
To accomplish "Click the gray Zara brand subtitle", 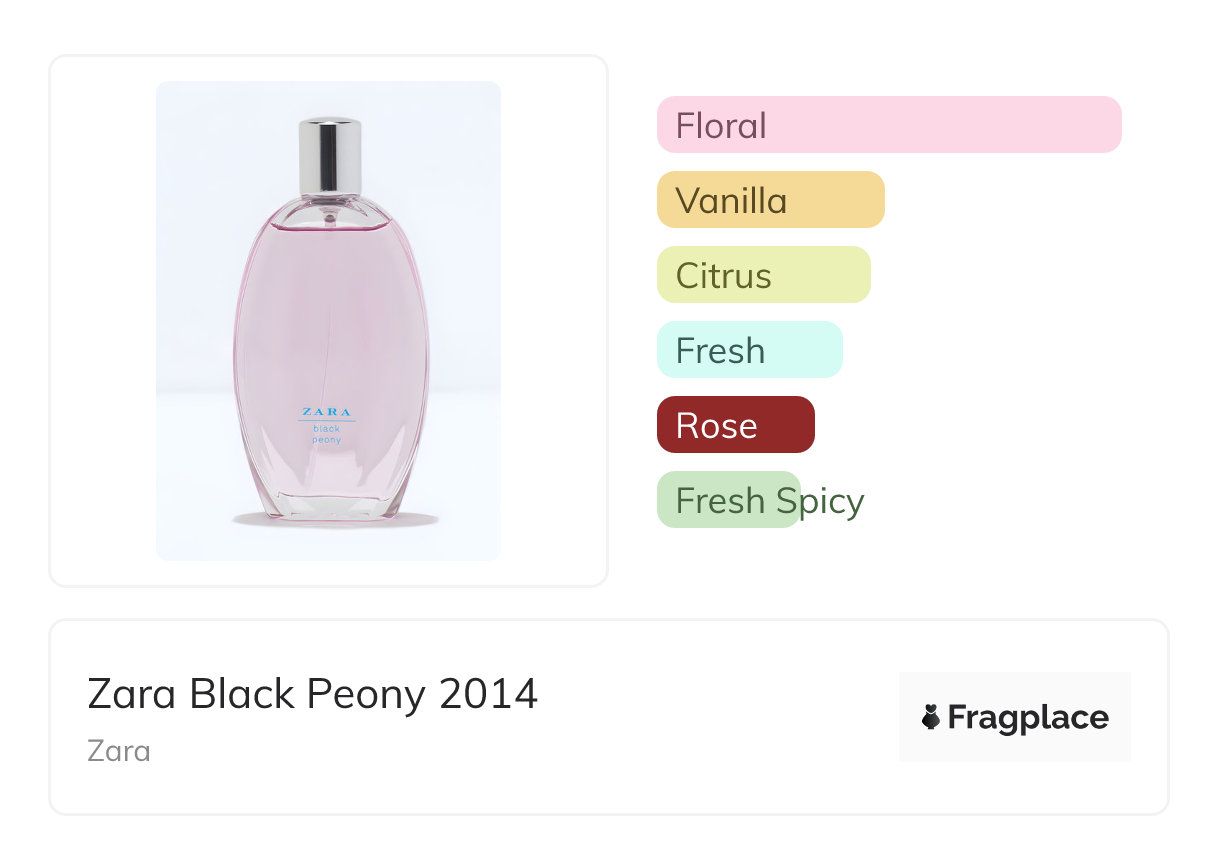I will pyautogui.click(x=119, y=751).
